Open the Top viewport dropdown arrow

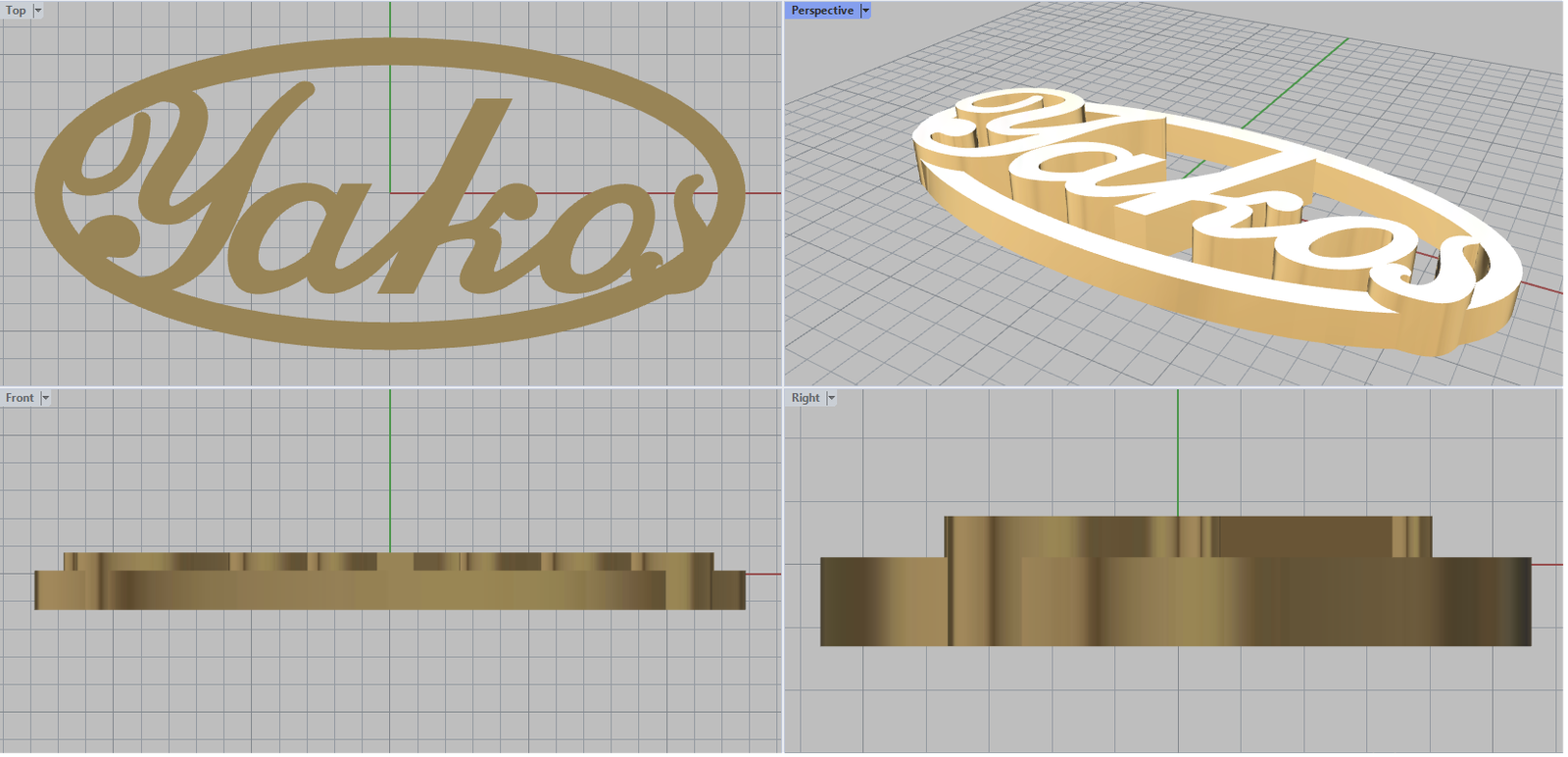click(x=38, y=11)
